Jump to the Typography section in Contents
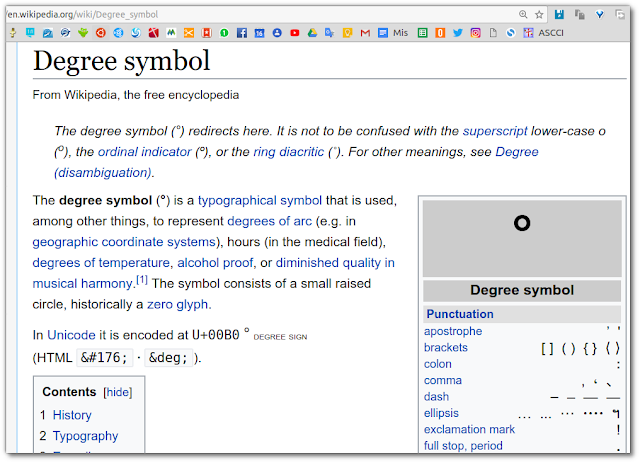The image size is (640, 463). 85,436
